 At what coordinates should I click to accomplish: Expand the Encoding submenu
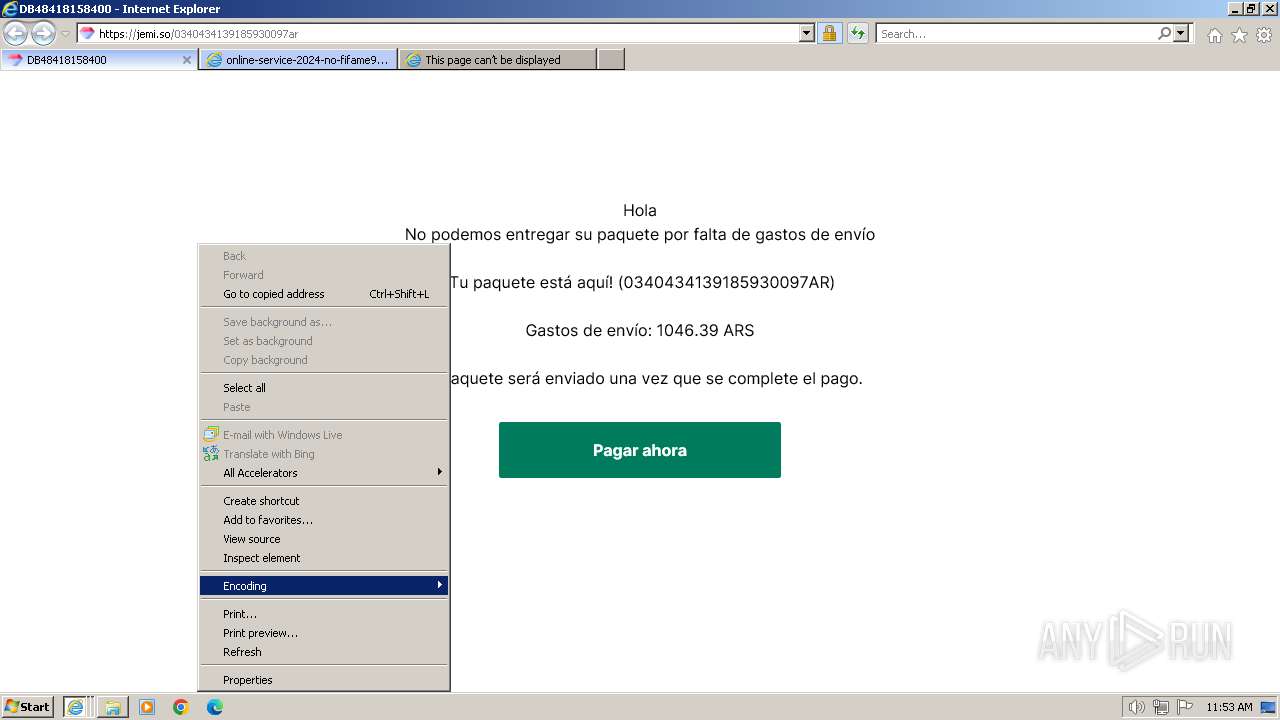(x=324, y=586)
